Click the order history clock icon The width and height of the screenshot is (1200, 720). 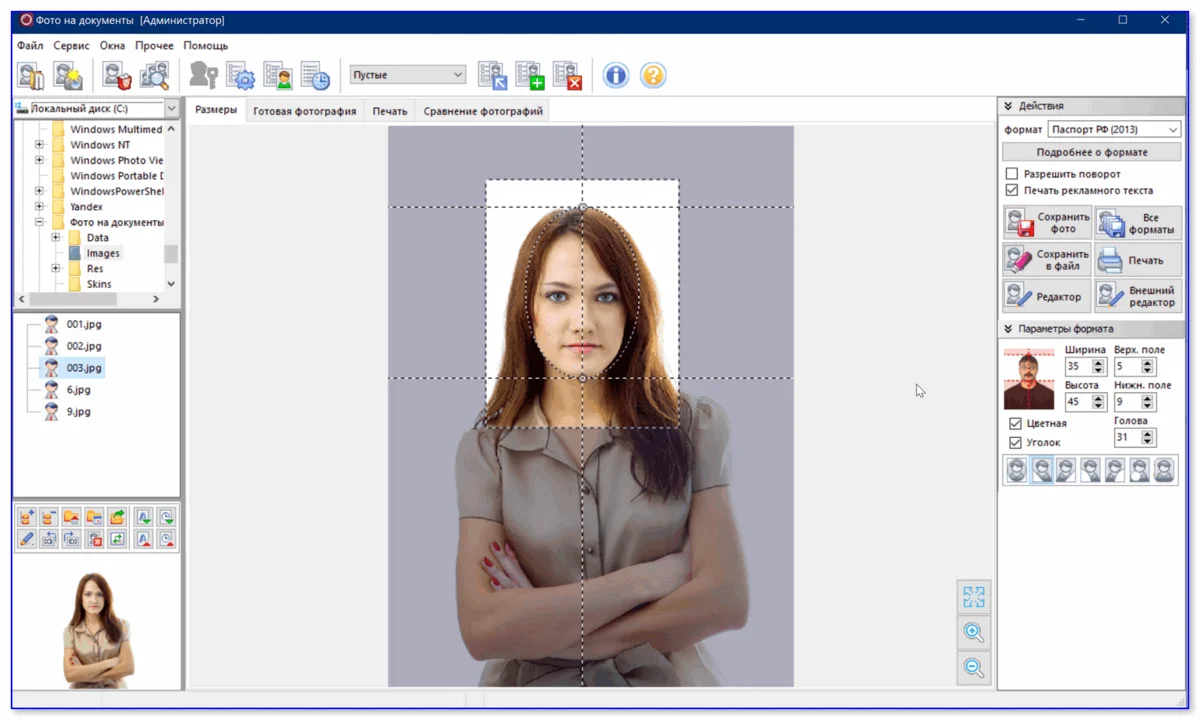[x=315, y=75]
